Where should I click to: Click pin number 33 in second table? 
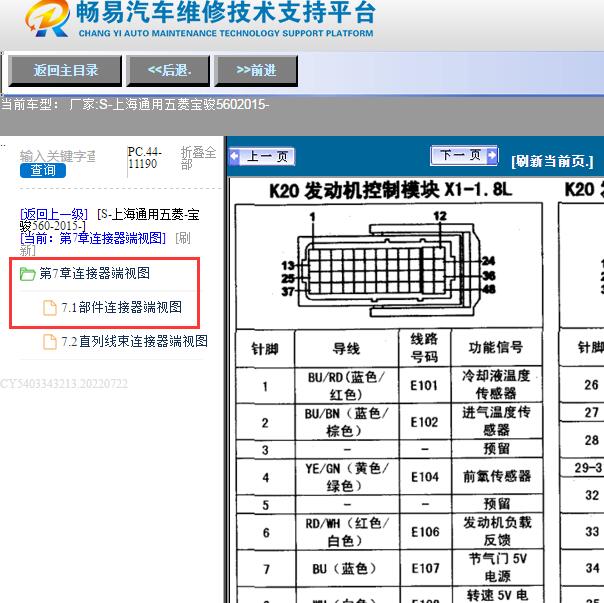point(592,531)
